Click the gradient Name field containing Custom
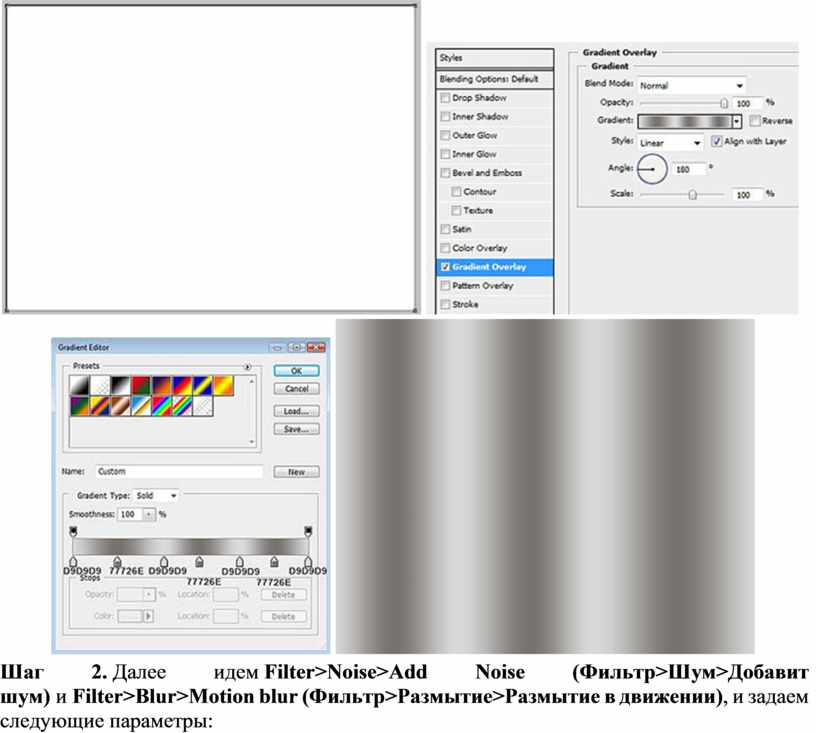The image size is (816, 733). 180,471
